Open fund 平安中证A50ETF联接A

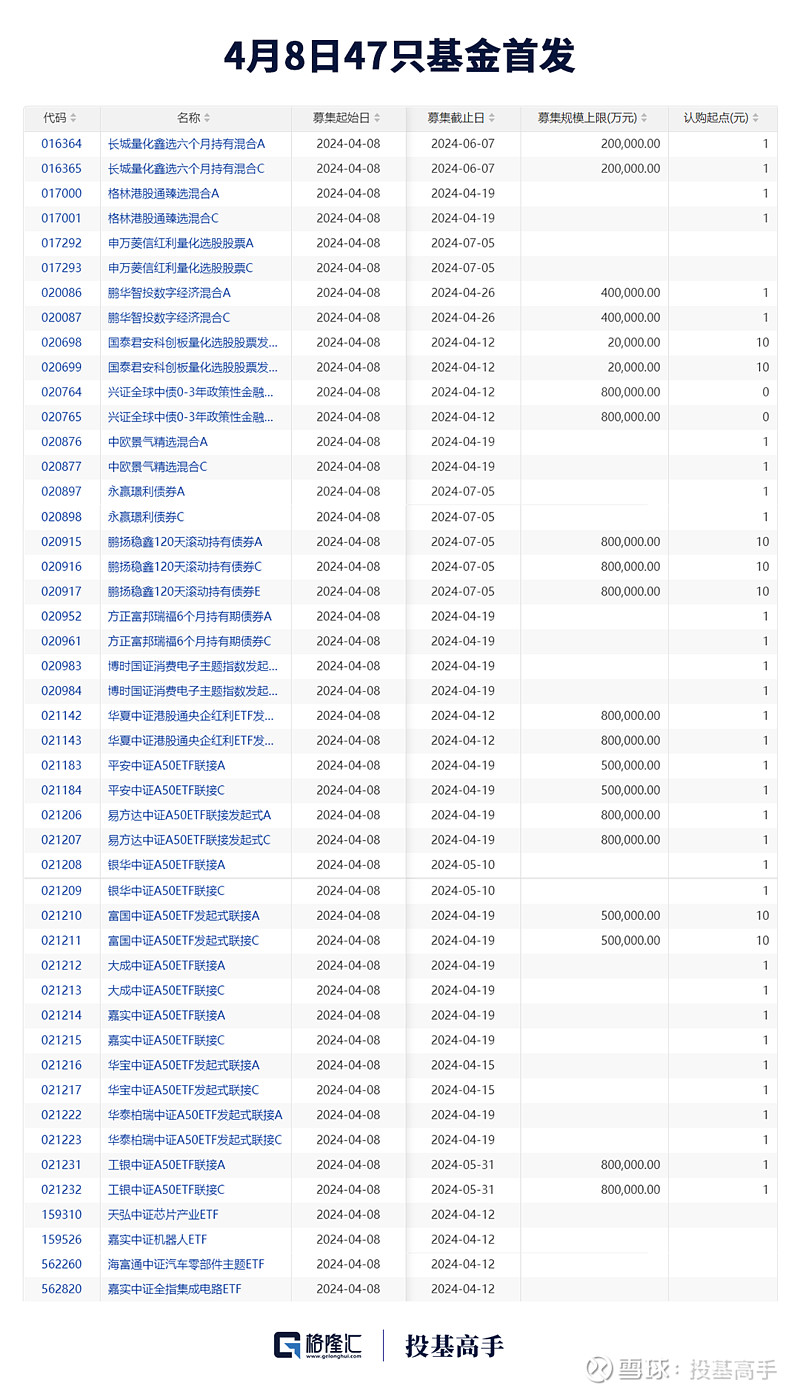(x=167, y=766)
